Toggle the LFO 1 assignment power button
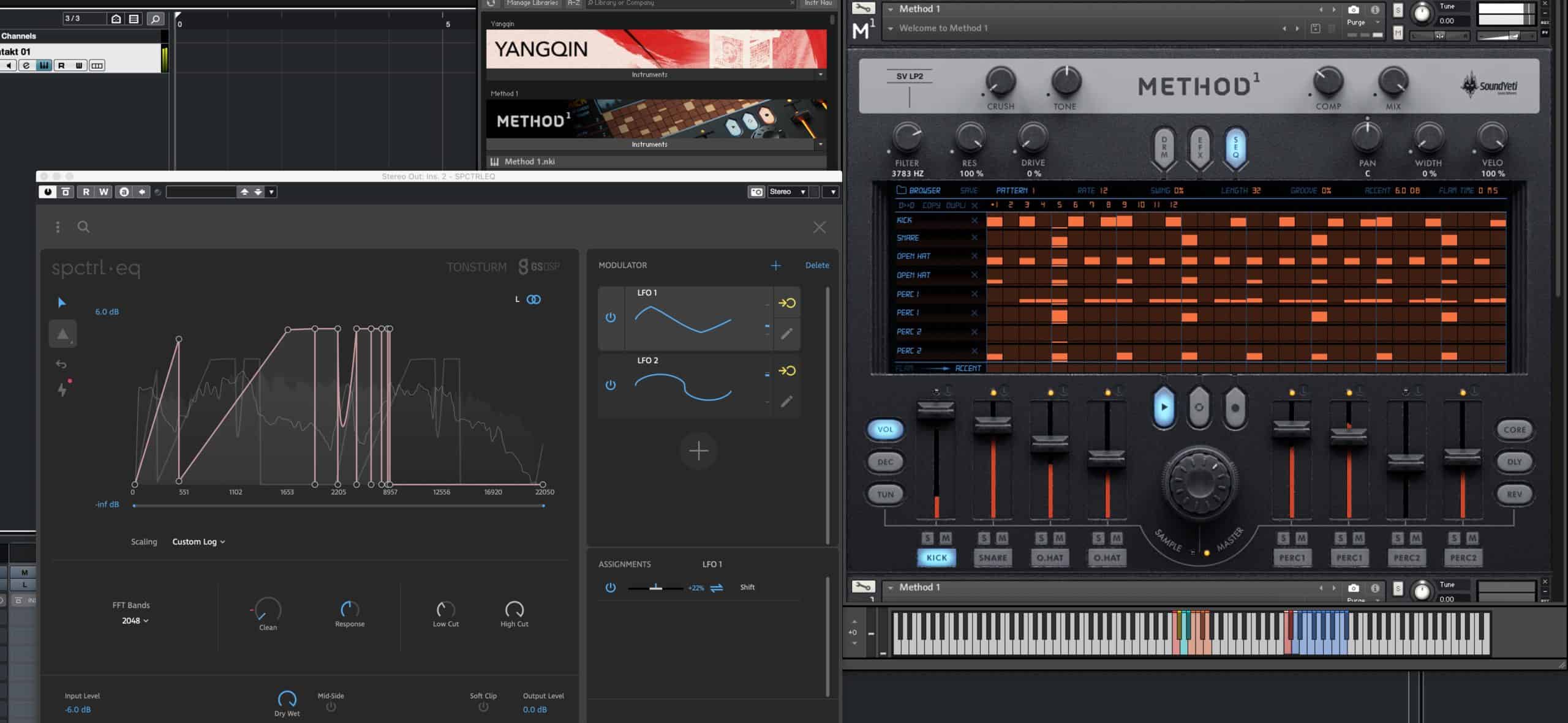The width and height of the screenshot is (1568, 723). click(x=611, y=588)
